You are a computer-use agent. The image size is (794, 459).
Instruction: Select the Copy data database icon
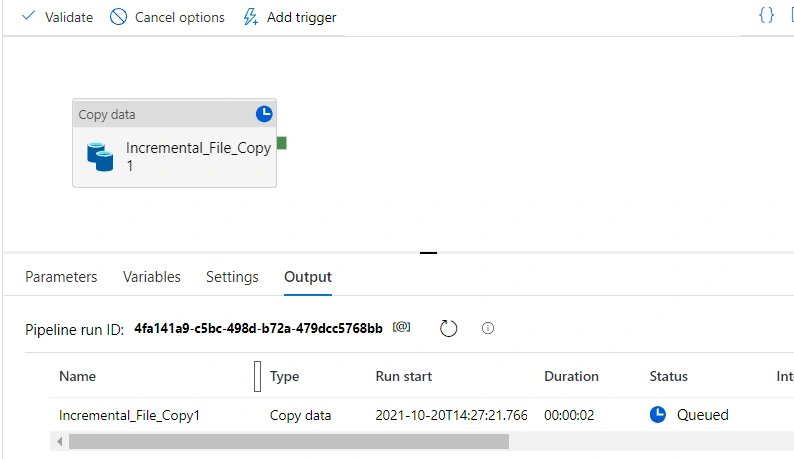[100, 157]
